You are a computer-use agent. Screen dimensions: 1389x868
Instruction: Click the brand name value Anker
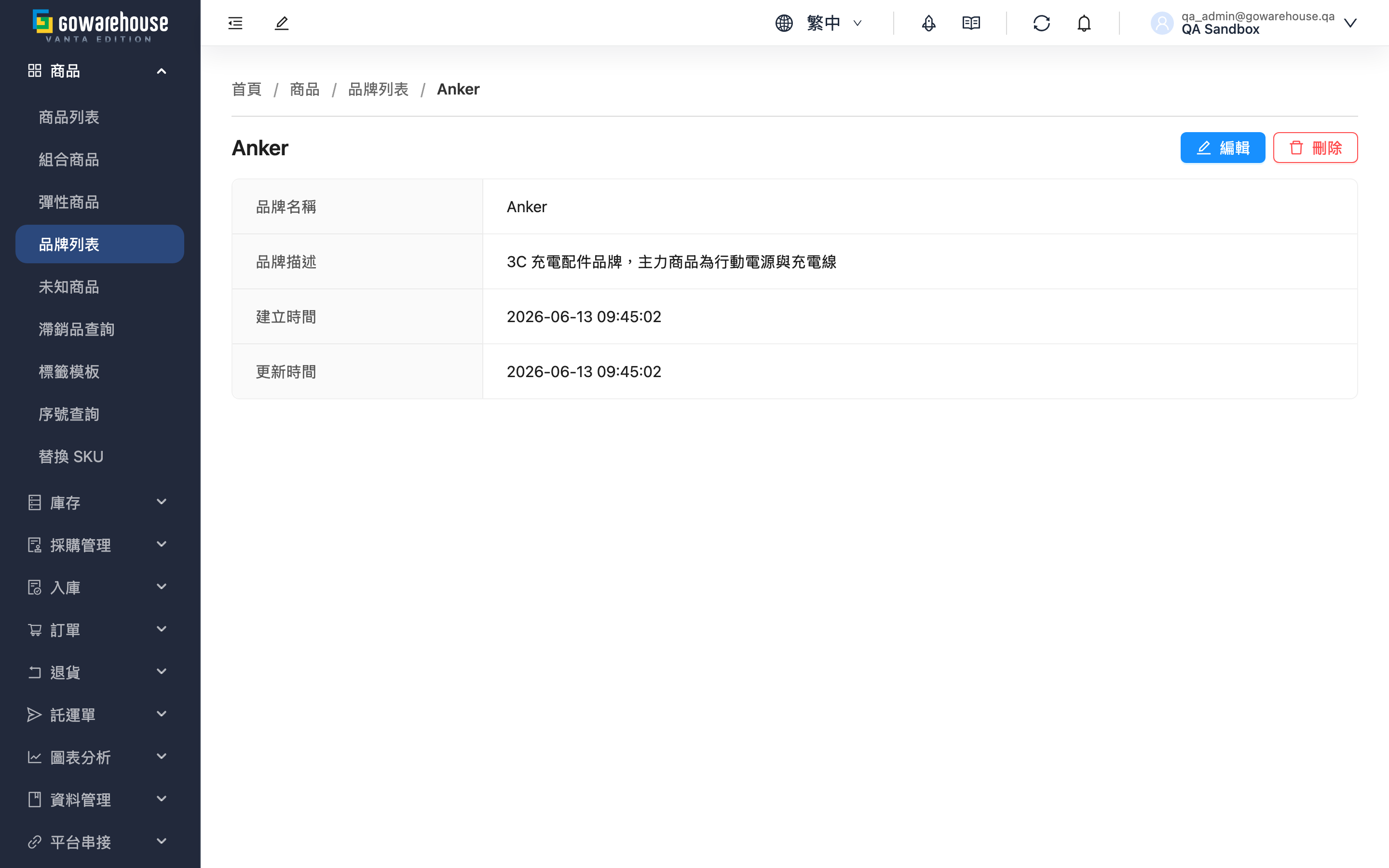(x=526, y=207)
